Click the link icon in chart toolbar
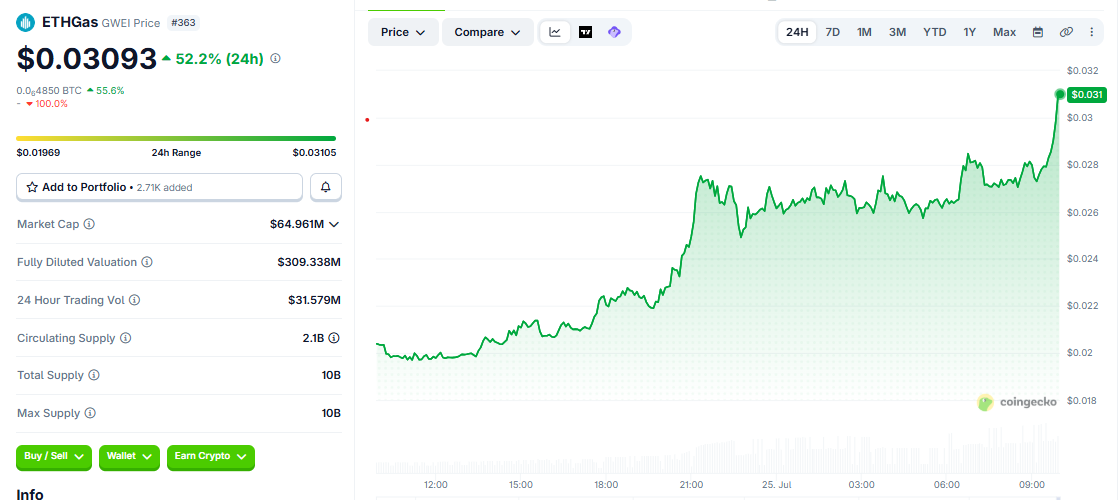Image resolution: width=1118 pixels, height=500 pixels. tap(1066, 32)
